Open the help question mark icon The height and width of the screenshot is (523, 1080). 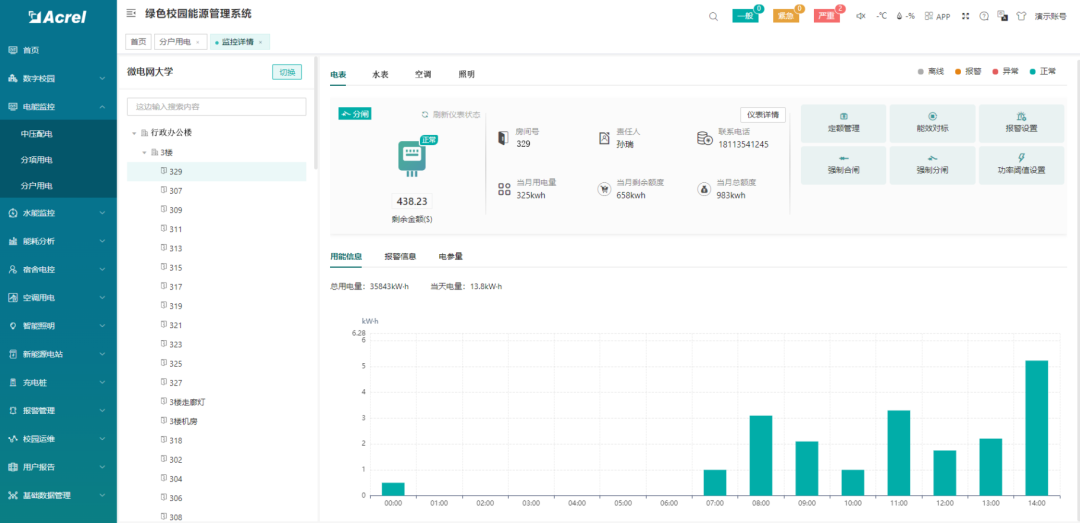coord(984,16)
